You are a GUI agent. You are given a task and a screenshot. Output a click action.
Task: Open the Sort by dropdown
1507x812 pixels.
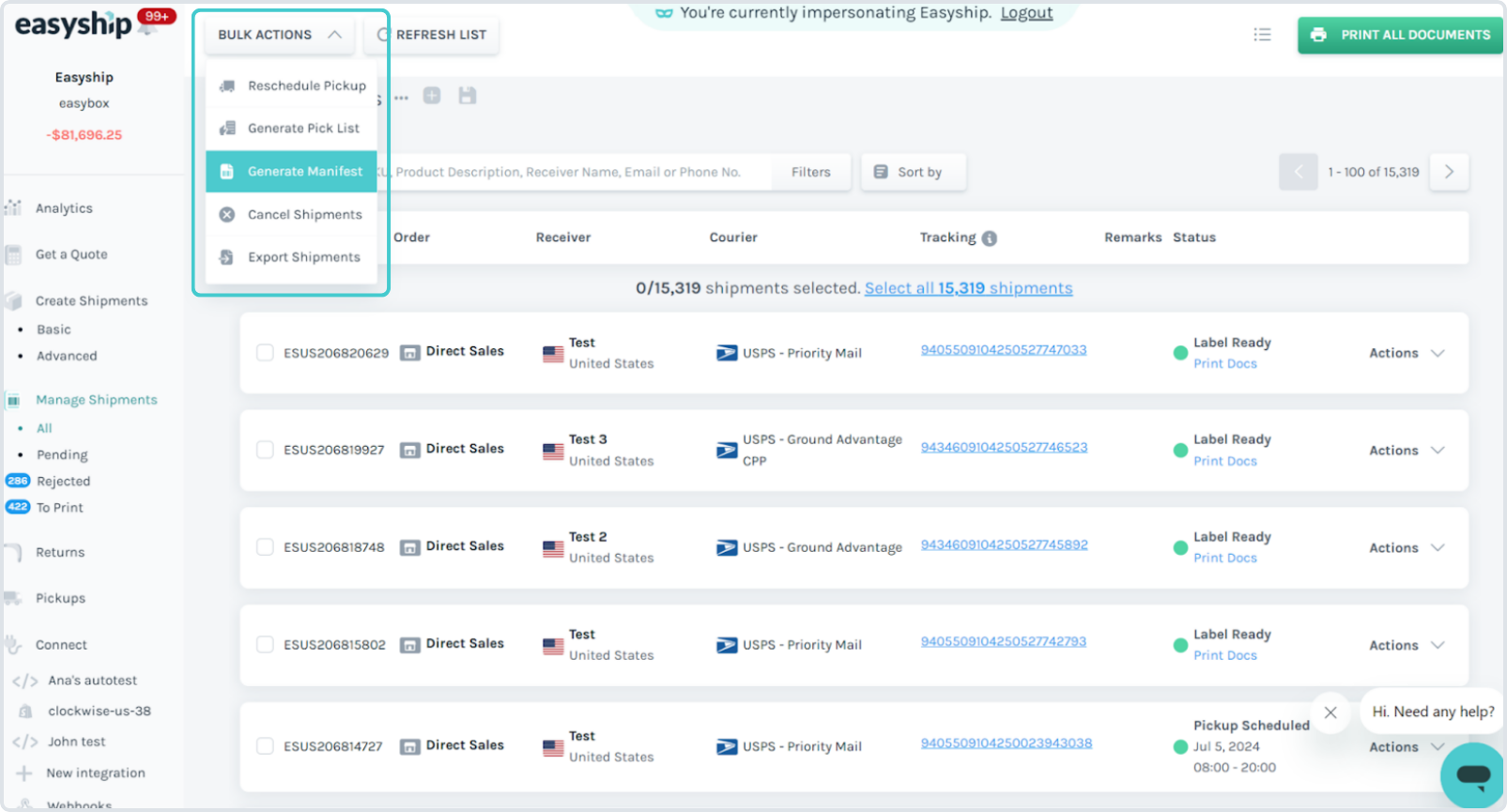pos(913,172)
